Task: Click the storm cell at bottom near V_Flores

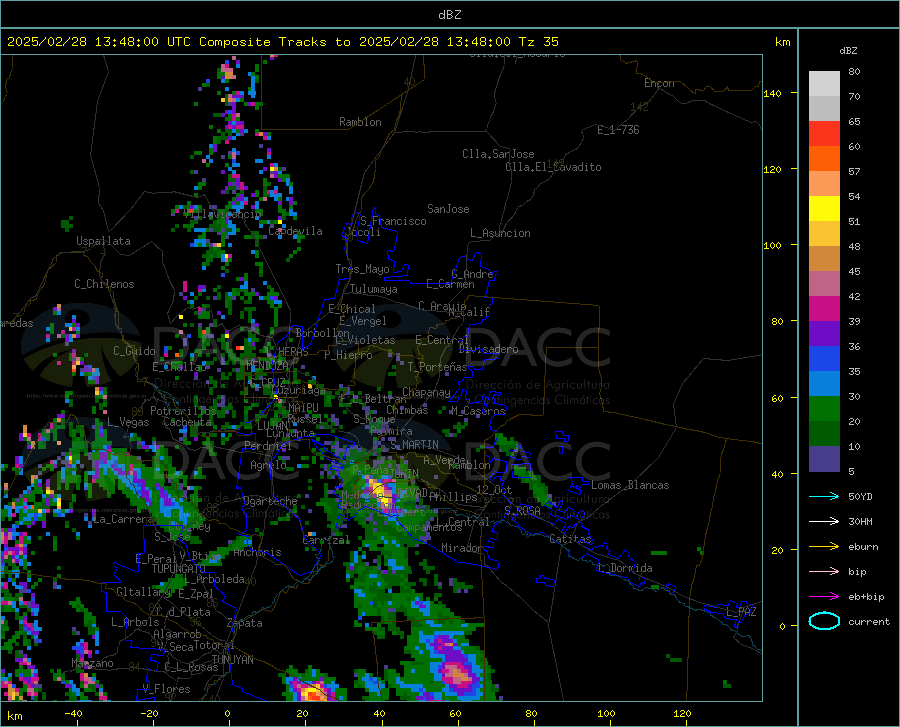Action: 313,691
